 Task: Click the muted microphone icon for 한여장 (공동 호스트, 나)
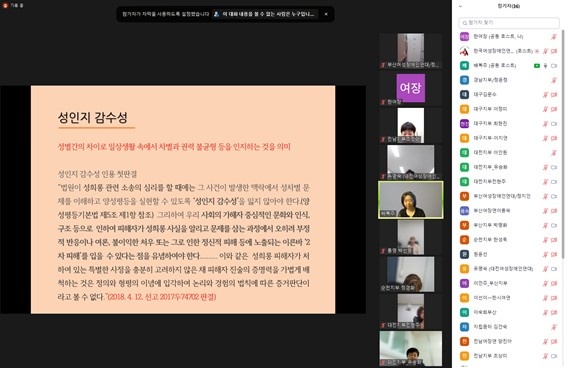(x=554, y=37)
